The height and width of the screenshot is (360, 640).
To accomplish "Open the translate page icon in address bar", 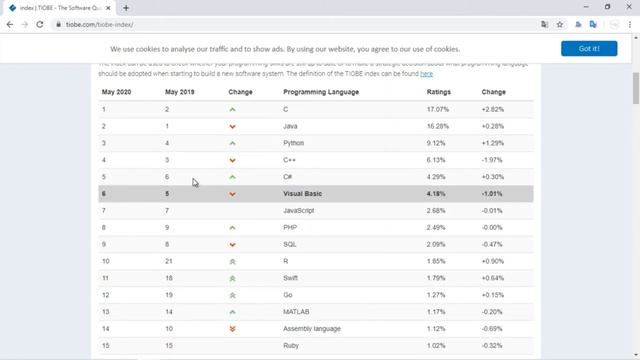I will pos(544,24).
